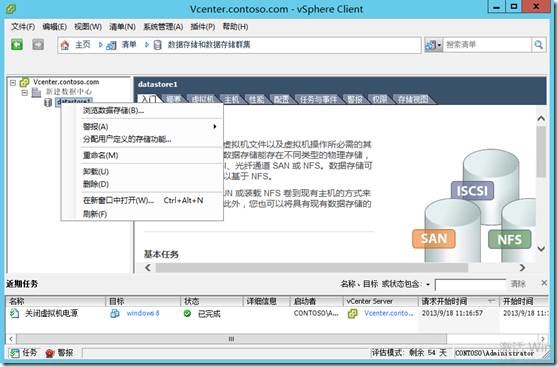Collapse the Vcenter.contoso.com tree node

(x=13, y=83)
